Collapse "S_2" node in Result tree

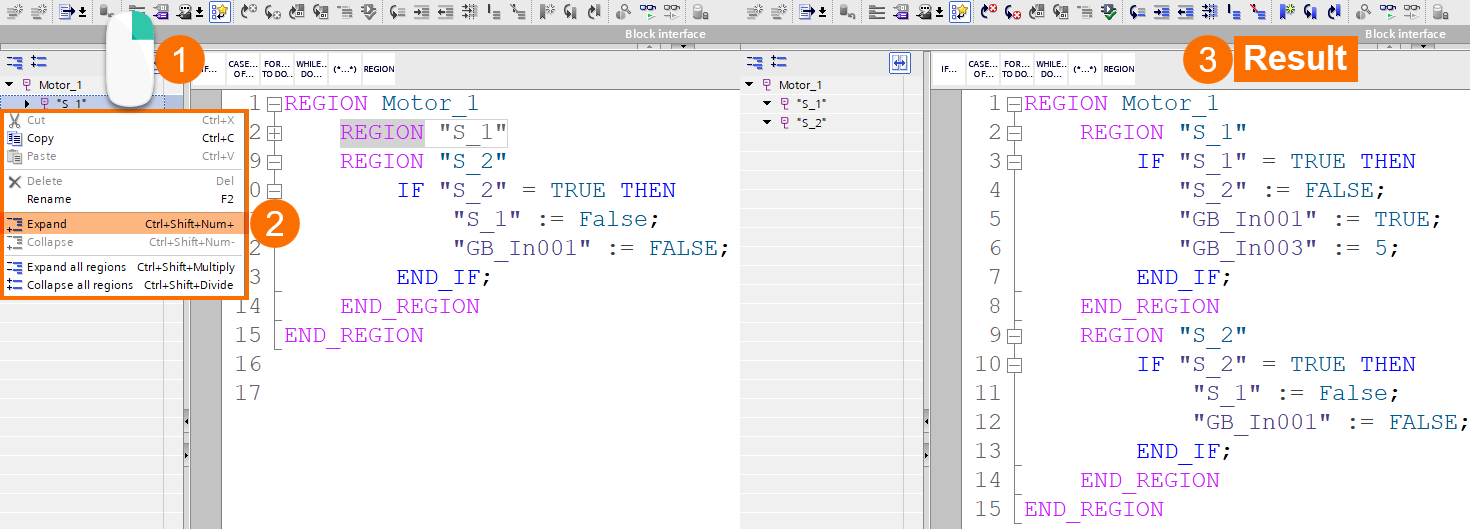(767, 122)
